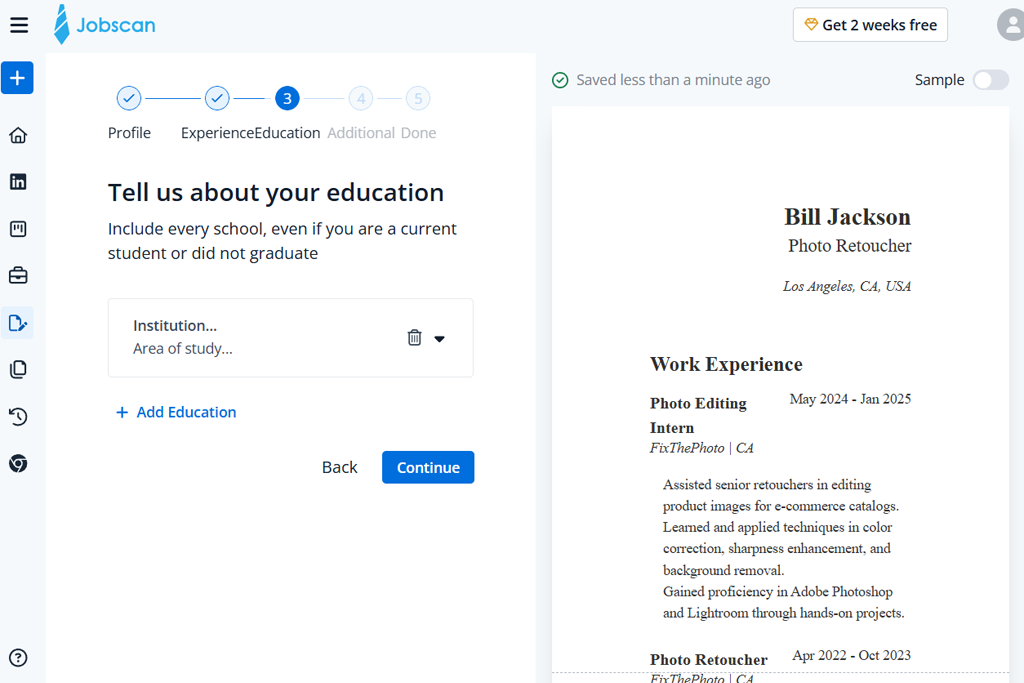The height and width of the screenshot is (683, 1024).
Task: Open the hamburger menu
Action: (19, 25)
